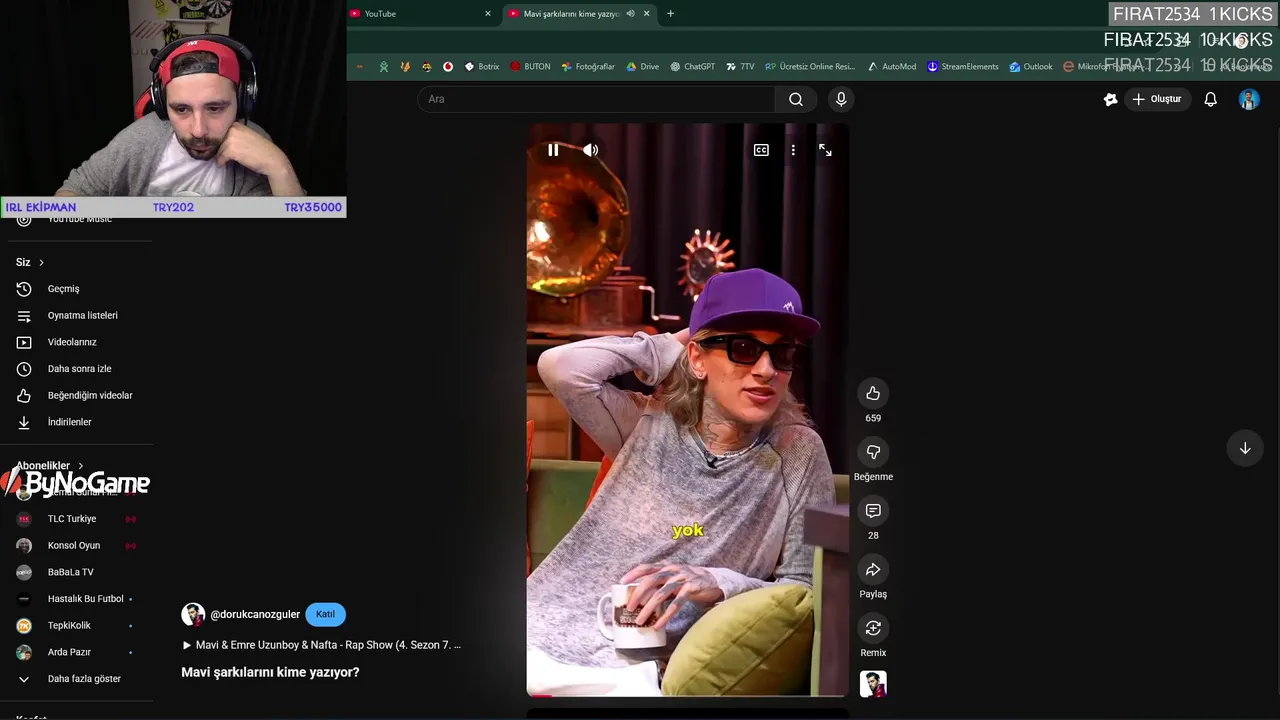
Task: Close the Mavi şarkılarını tab
Action: click(647, 14)
